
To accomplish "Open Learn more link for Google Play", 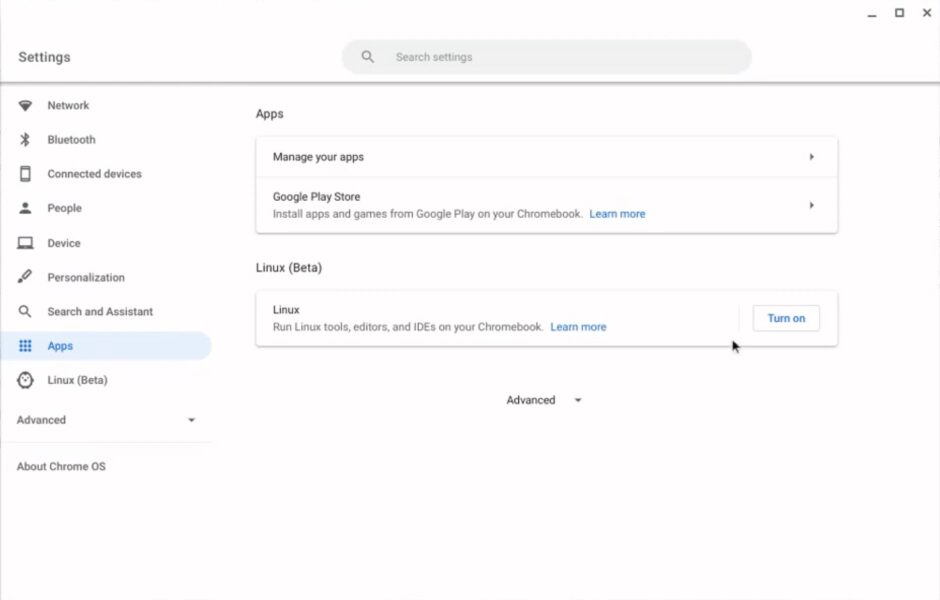I will point(617,214).
